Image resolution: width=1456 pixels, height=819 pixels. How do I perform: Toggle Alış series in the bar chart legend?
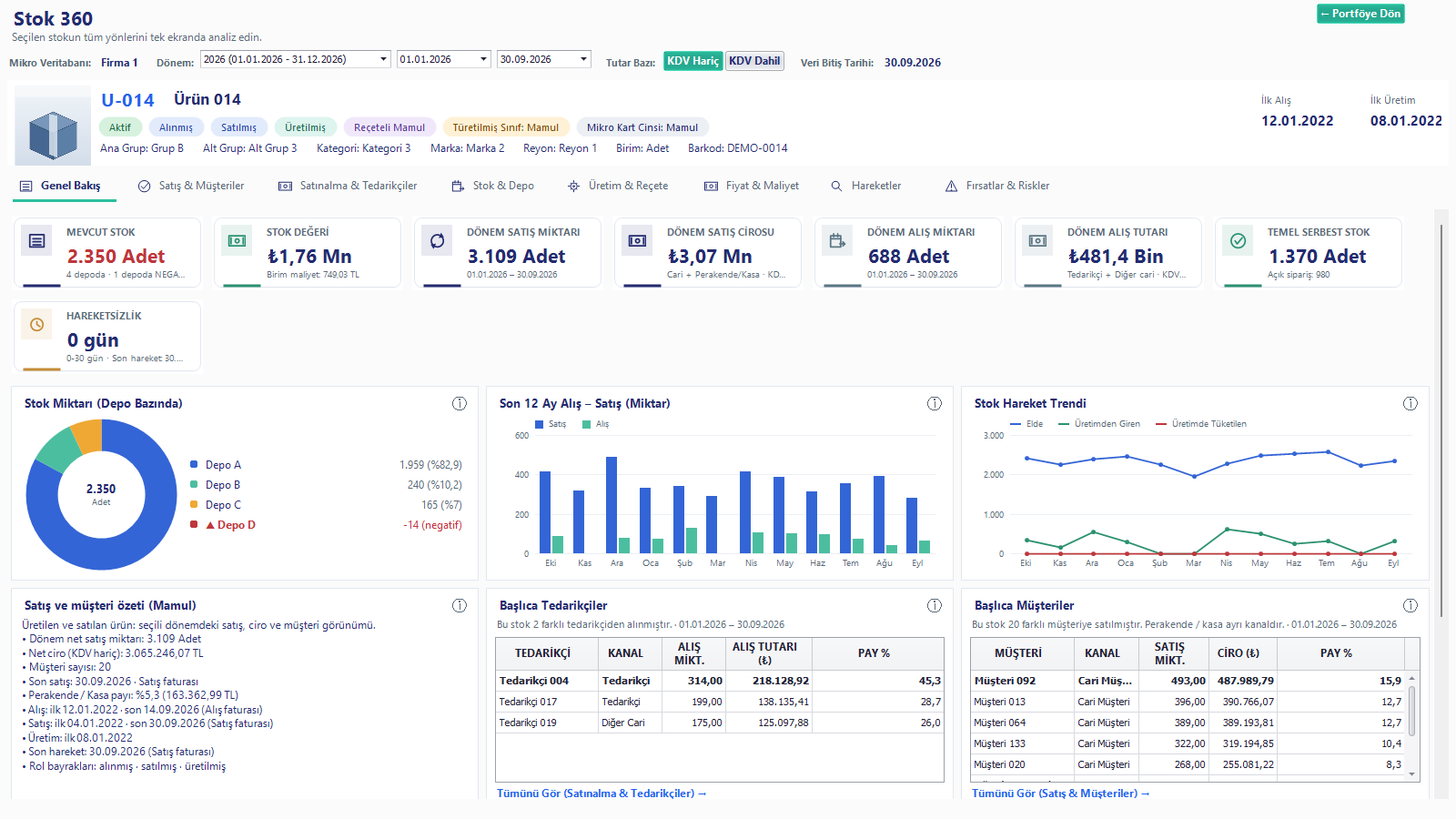click(x=595, y=424)
